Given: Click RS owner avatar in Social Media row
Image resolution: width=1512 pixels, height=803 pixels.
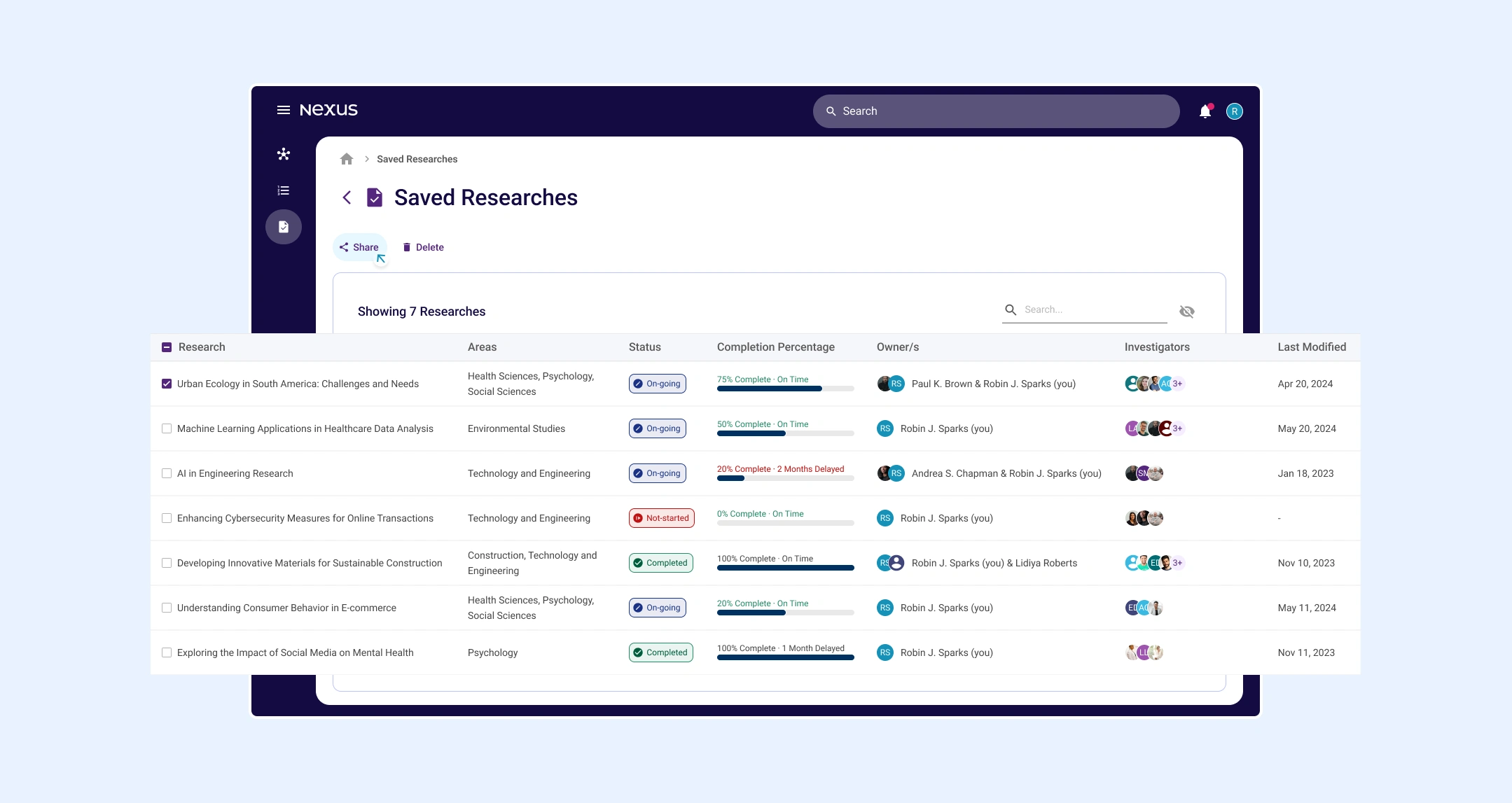Looking at the screenshot, I should coord(885,652).
